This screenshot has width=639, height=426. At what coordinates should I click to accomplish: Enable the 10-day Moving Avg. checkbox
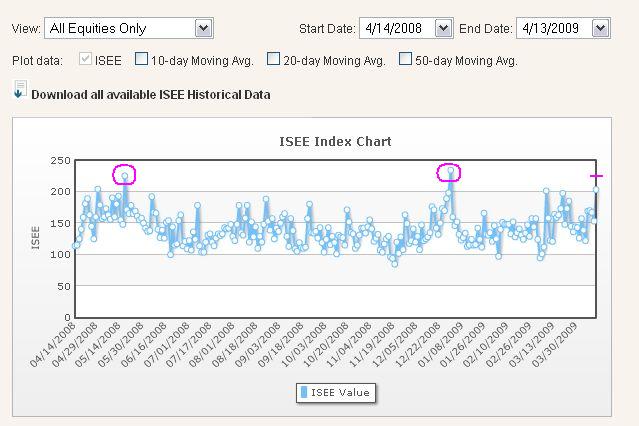(x=141, y=60)
